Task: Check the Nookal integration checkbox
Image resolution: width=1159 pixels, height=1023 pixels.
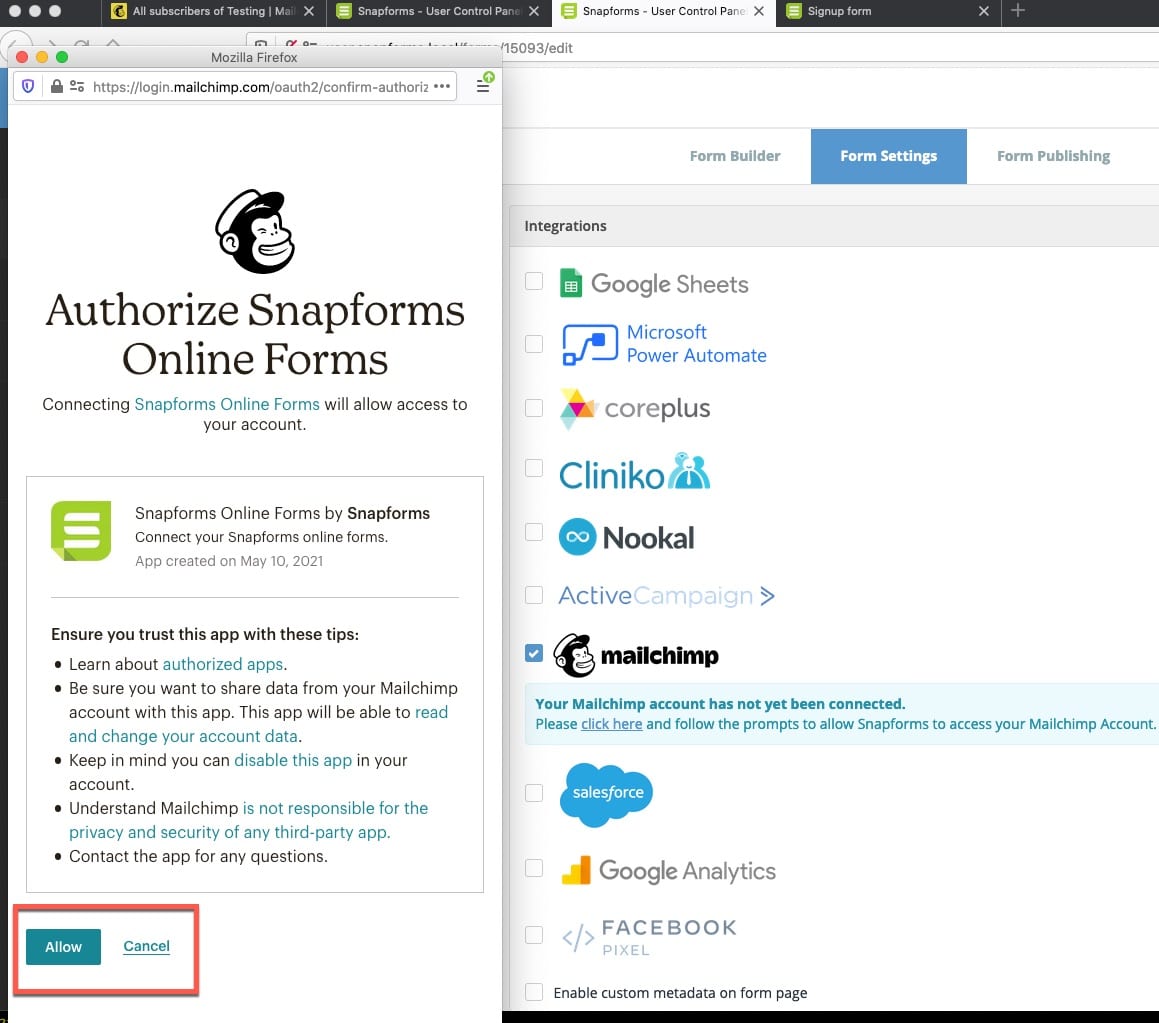Action: coord(534,532)
